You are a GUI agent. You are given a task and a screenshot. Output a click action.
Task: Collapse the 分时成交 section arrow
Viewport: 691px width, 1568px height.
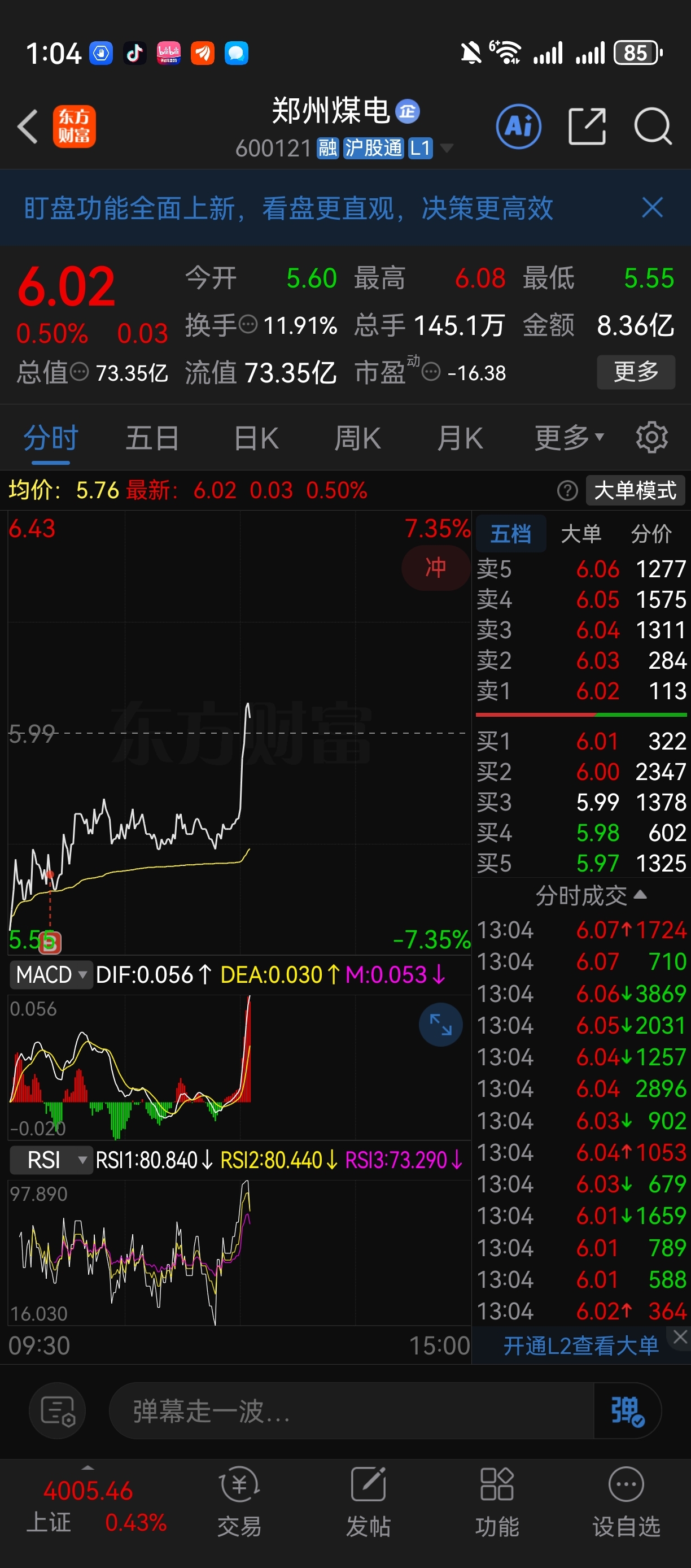[640, 894]
